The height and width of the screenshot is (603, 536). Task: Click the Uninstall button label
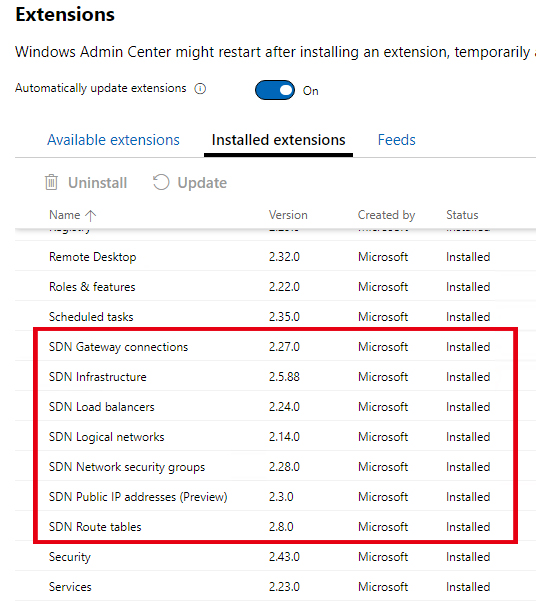point(97,183)
